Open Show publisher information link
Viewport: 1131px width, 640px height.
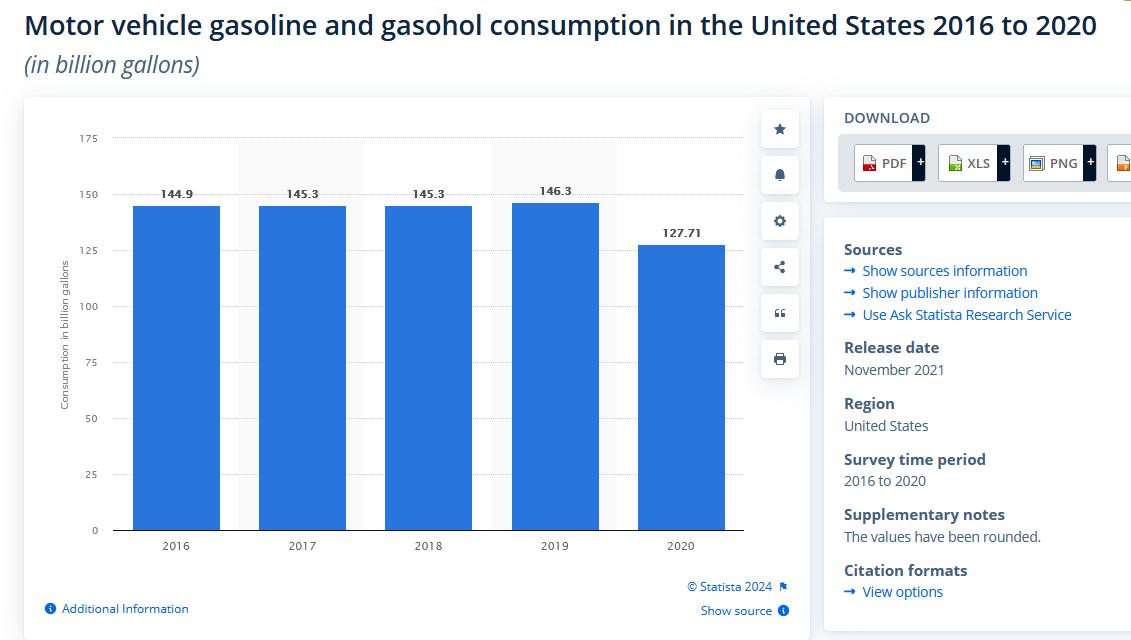(949, 293)
